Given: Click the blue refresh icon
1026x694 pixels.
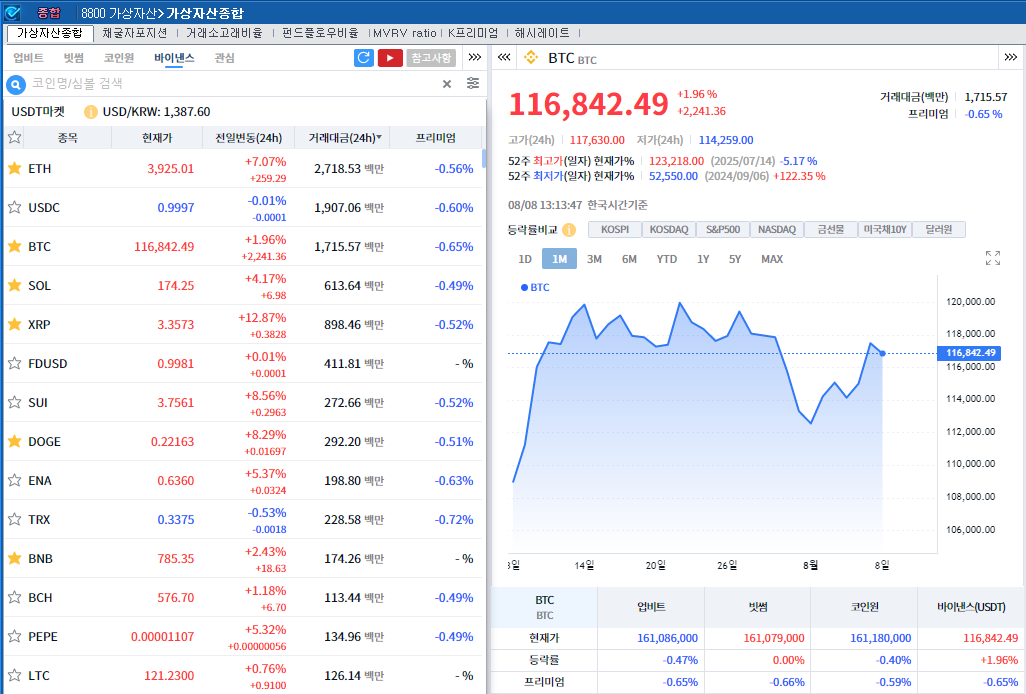Looking at the screenshot, I should tap(364, 58).
